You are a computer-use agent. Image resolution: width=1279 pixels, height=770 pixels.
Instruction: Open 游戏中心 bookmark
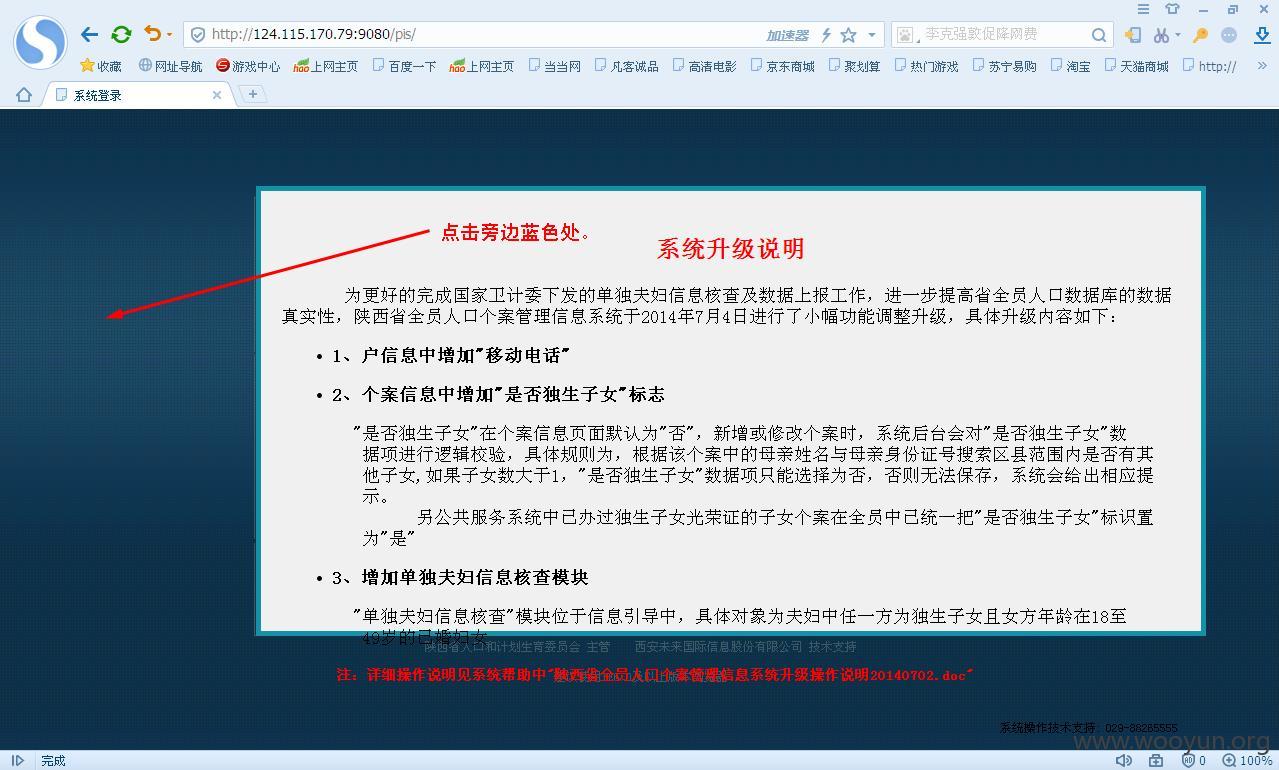[248, 66]
